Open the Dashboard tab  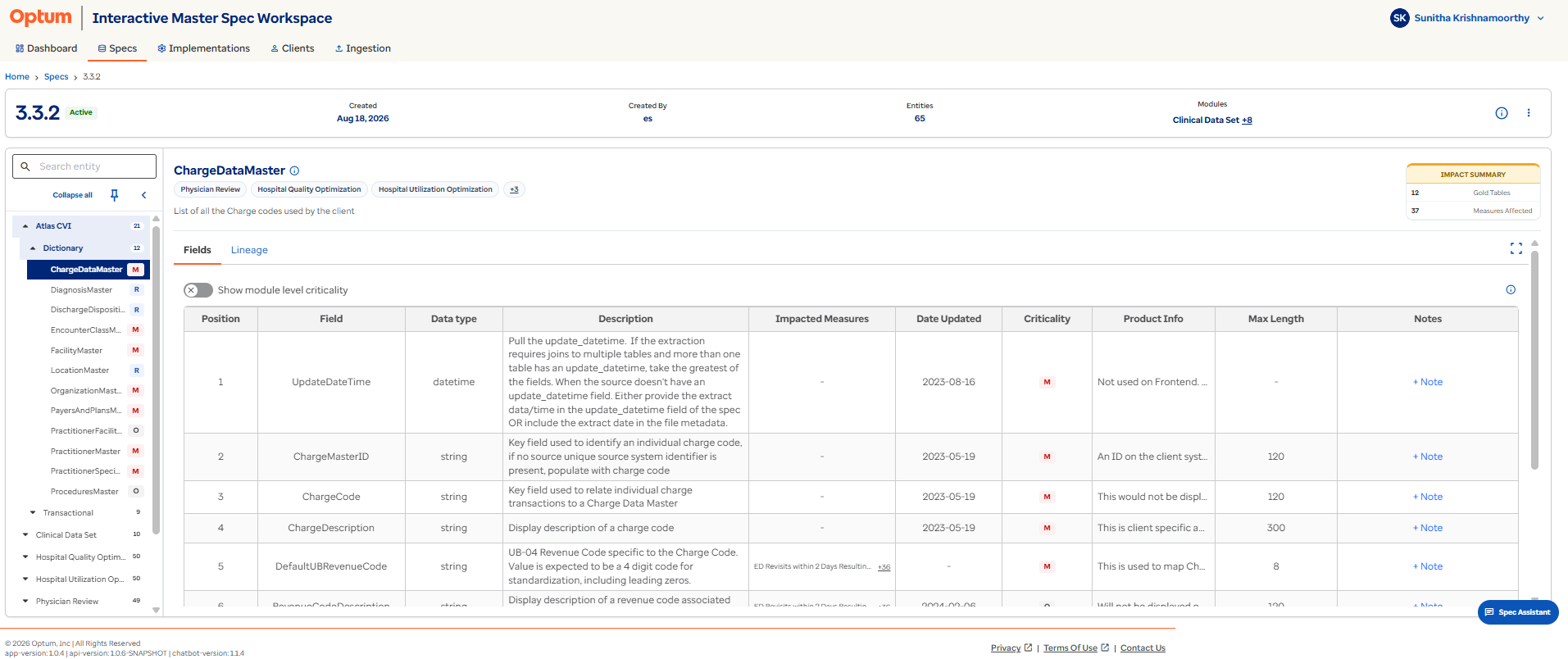pyautogui.click(x=46, y=48)
